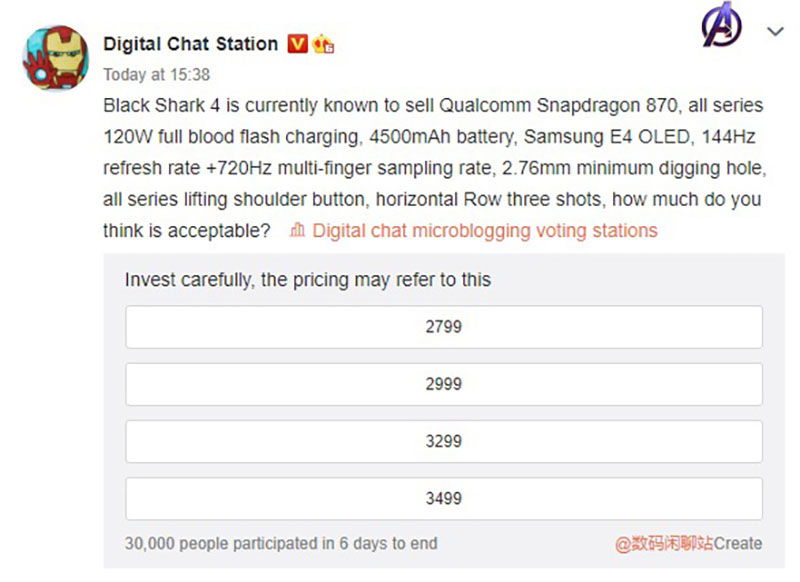Vote for the 2799 price option

(443, 327)
